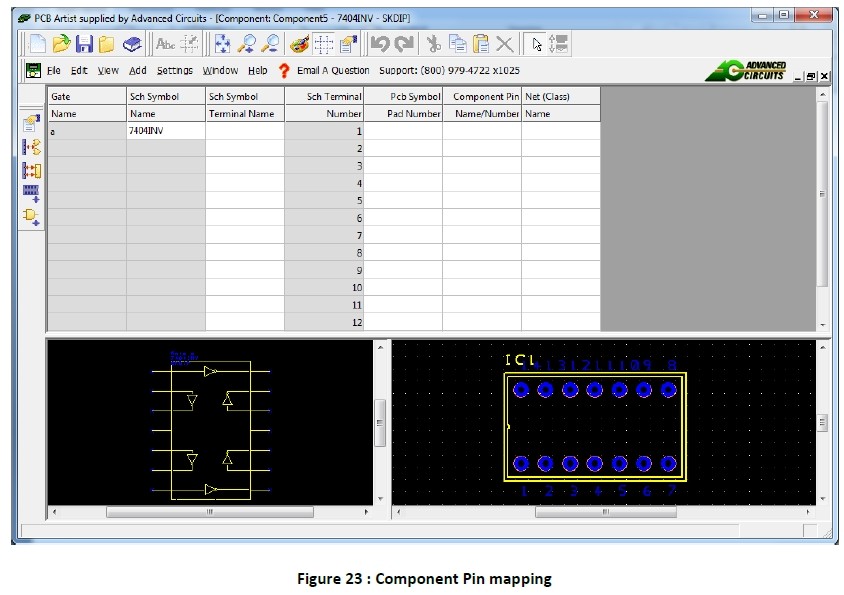Click the Paste clipboard icon
Screen dimensions: 844x595
coord(481,43)
